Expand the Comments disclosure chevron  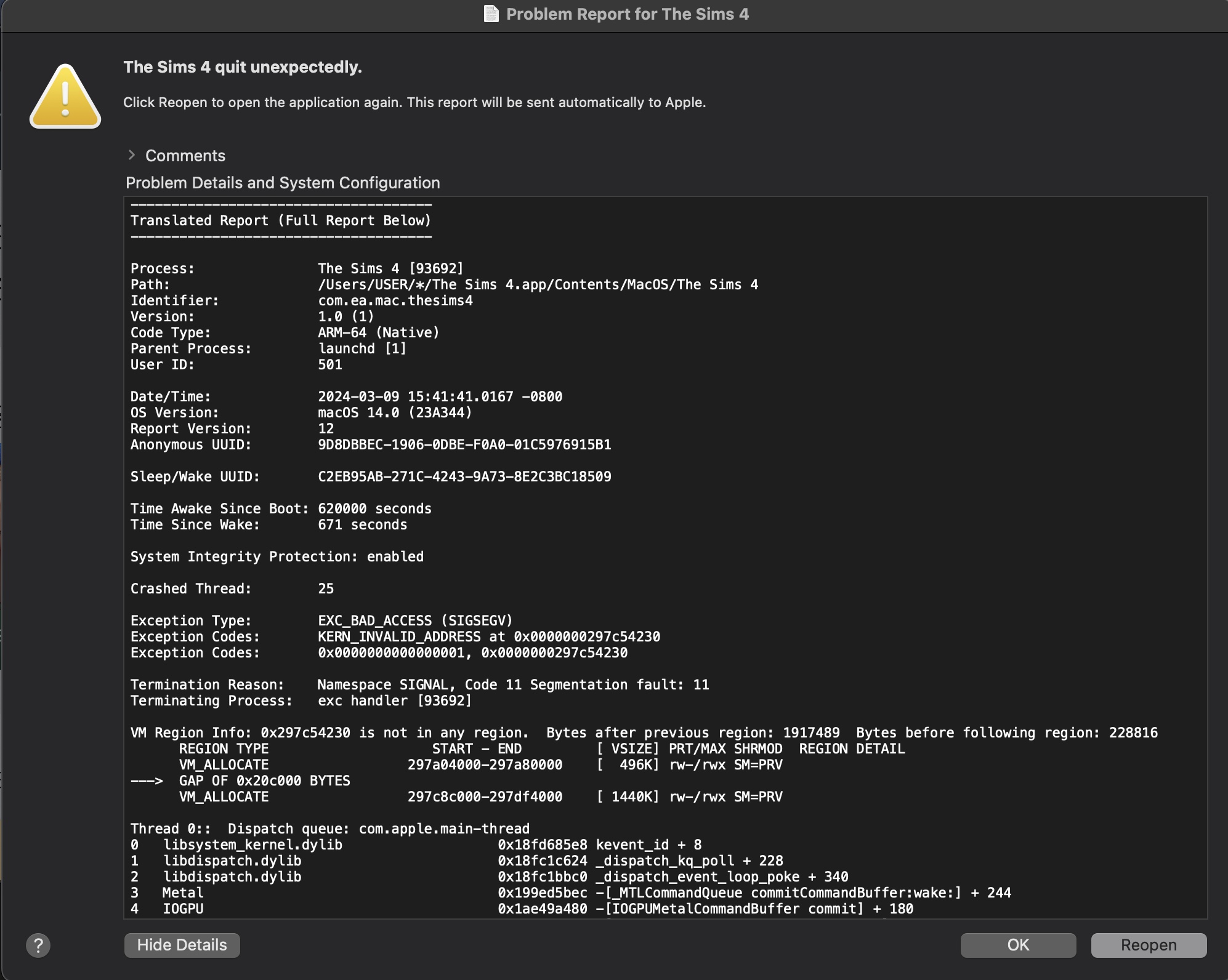[131, 155]
